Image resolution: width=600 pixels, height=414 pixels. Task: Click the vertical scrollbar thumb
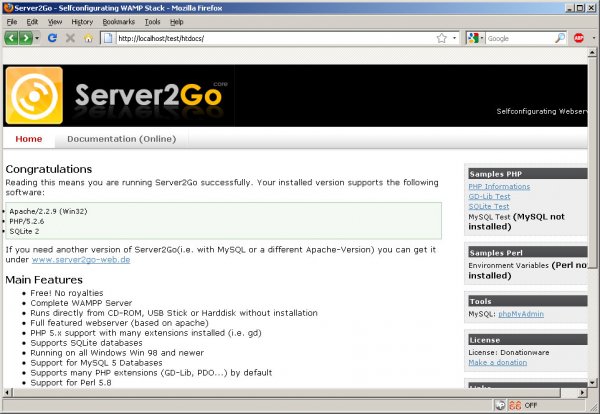[x=592, y=163]
